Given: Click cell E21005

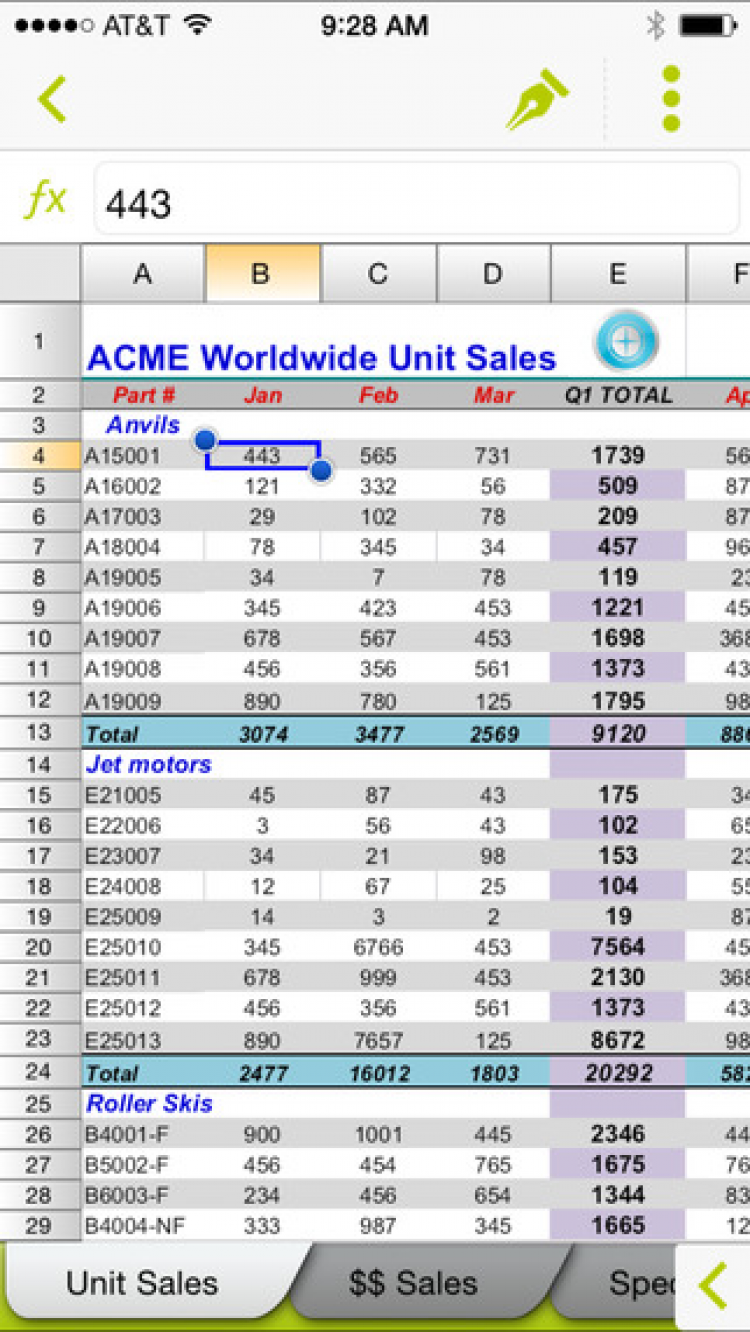Looking at the screenshot, I should coord(143,795).
